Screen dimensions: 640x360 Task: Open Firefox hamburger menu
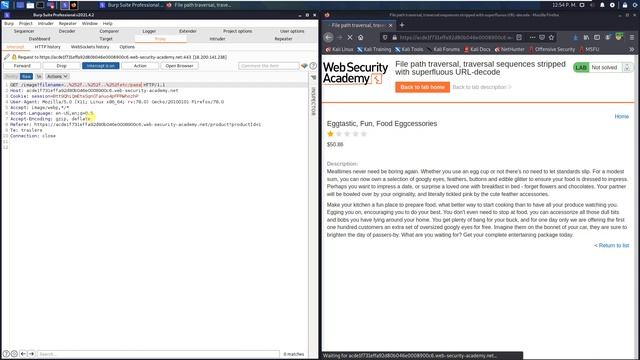632,37
